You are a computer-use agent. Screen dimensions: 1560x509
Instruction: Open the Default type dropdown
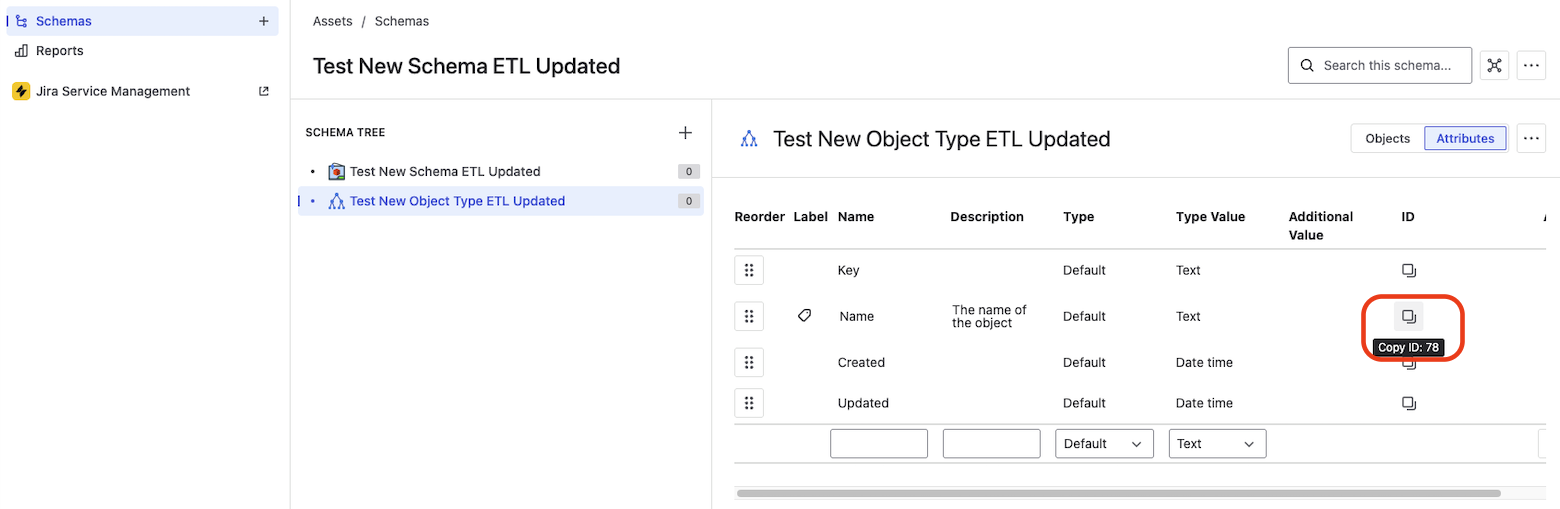tap(1104, 443)
